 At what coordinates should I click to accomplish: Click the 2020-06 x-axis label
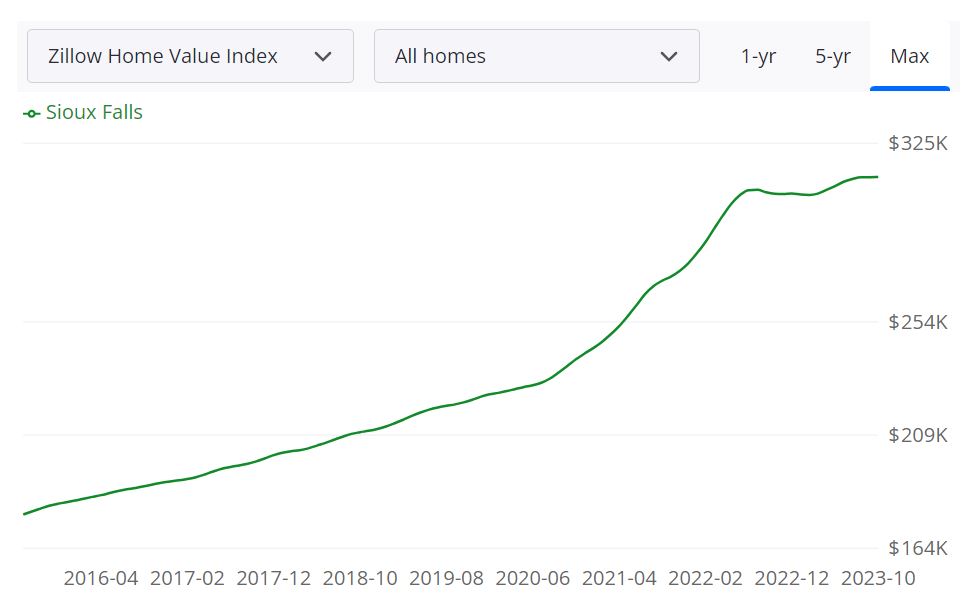tap(535, 578)
